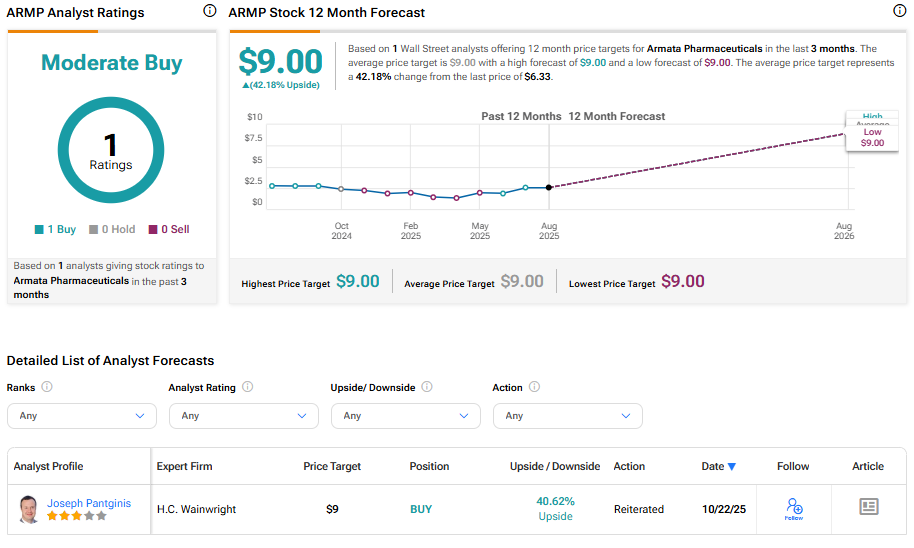Open the Upside/Downside dropdown
This screenshot has width=914, height=548.
pos(406,416)
